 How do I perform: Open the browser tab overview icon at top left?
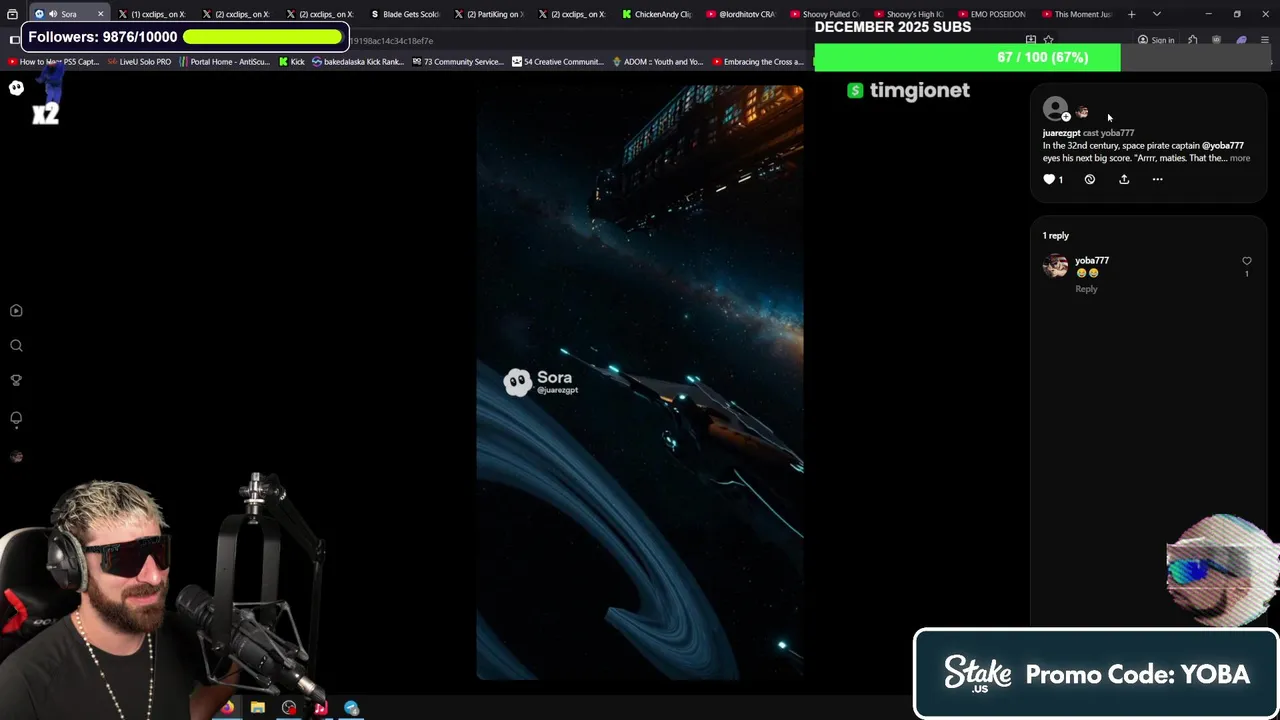pyautogui.click(x=13, y=14)
